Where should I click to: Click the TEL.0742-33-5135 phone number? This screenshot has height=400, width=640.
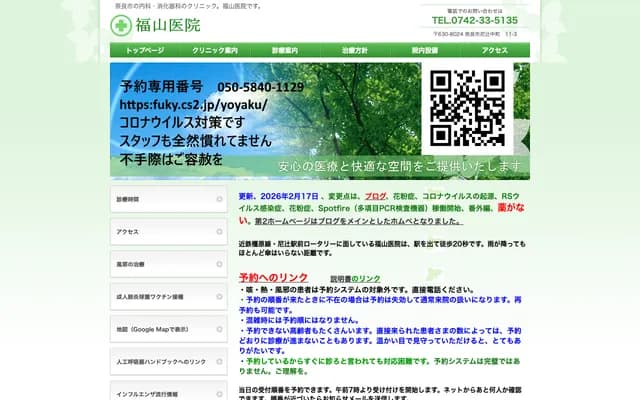pyautogui.click(x=475, y=20)
